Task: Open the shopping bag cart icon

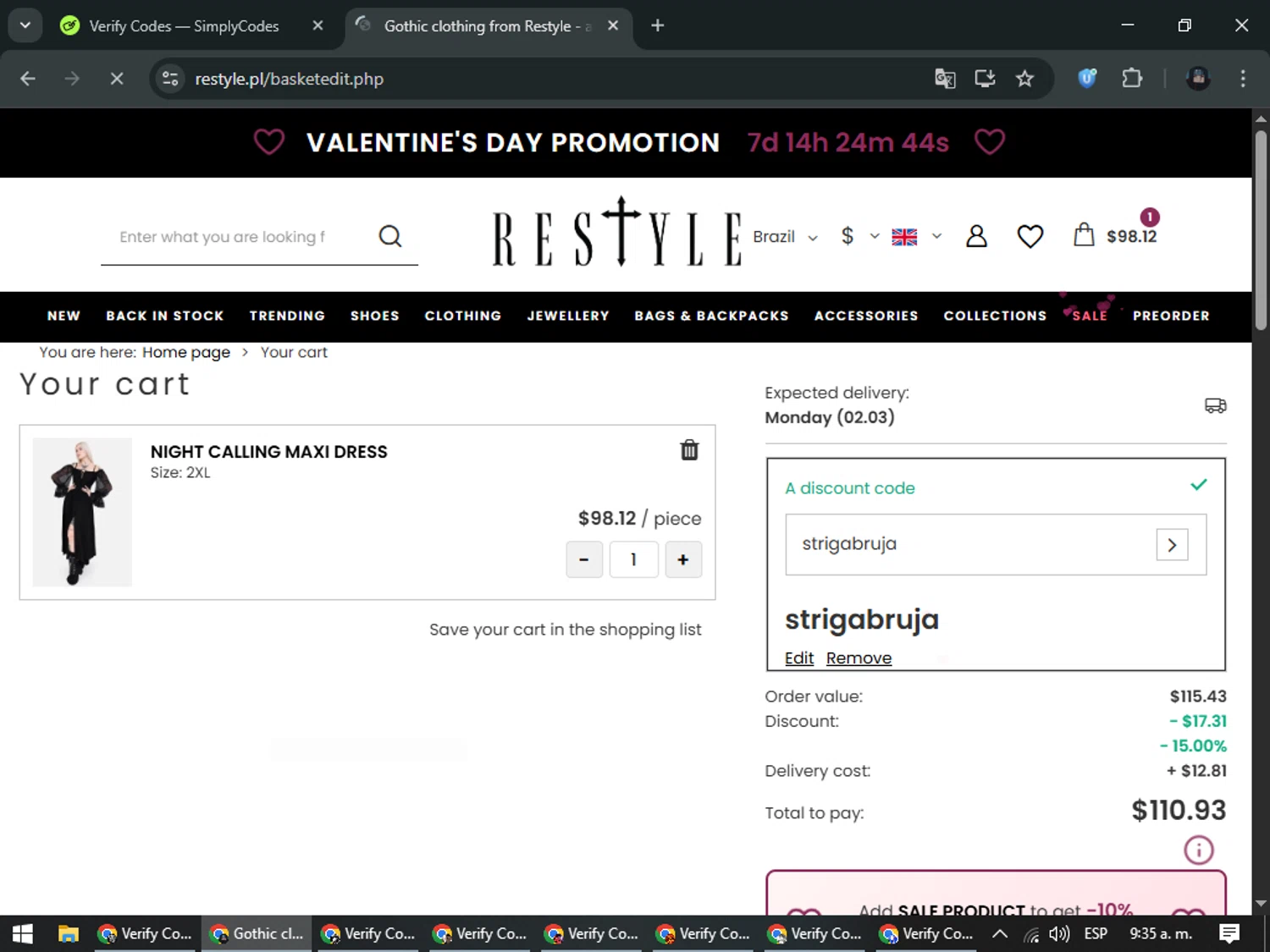Action: tap(1084, 234)
